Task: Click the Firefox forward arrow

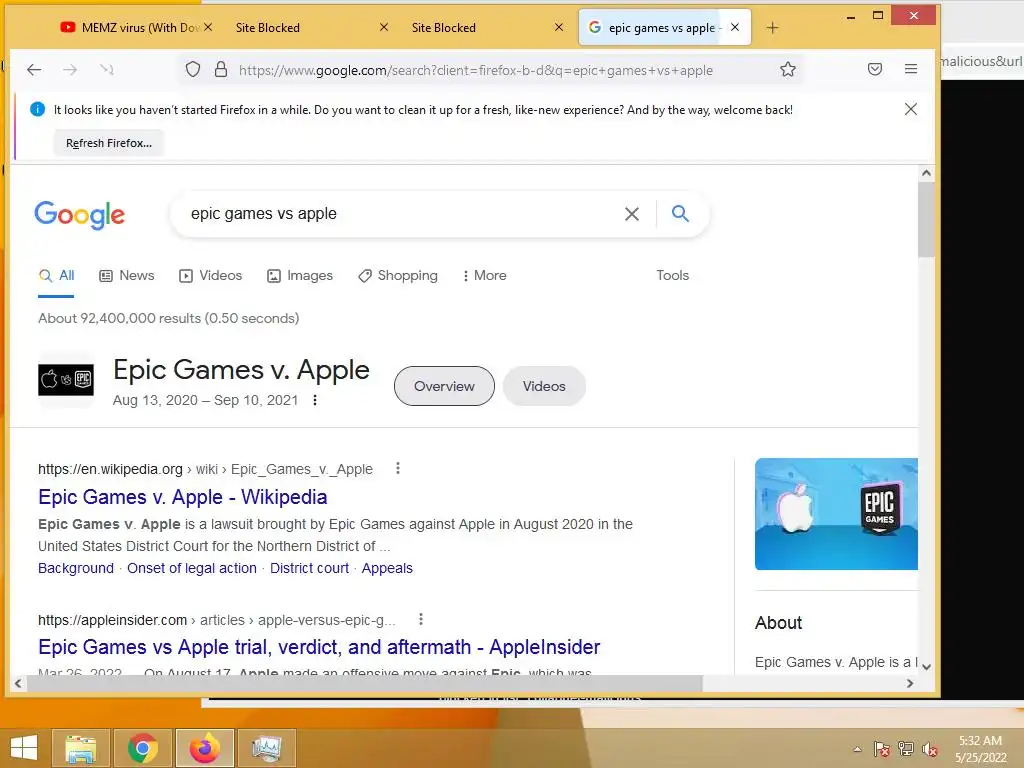Action: point(70,69)
